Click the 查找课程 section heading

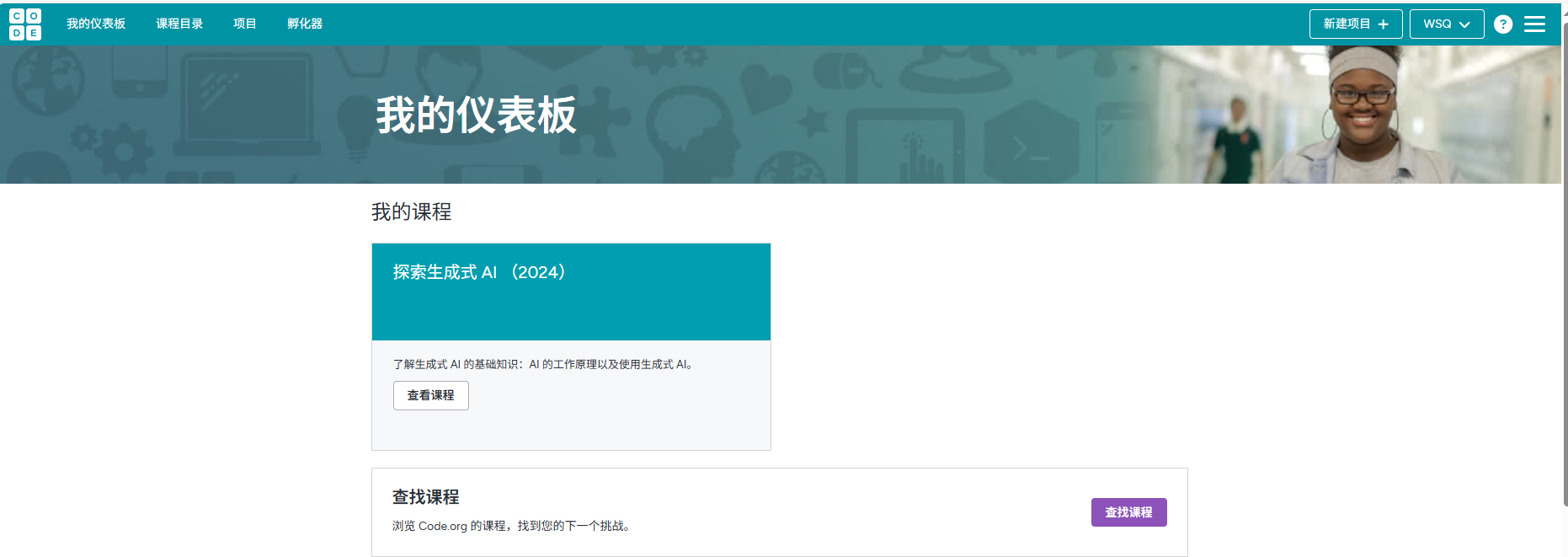coord(426,497)
